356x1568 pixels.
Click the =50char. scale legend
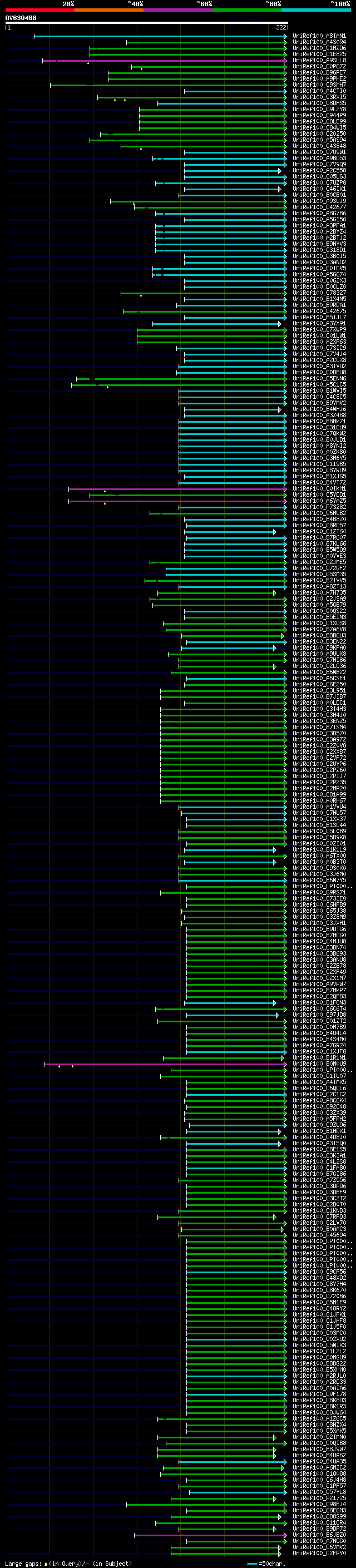coord(266,1563)
